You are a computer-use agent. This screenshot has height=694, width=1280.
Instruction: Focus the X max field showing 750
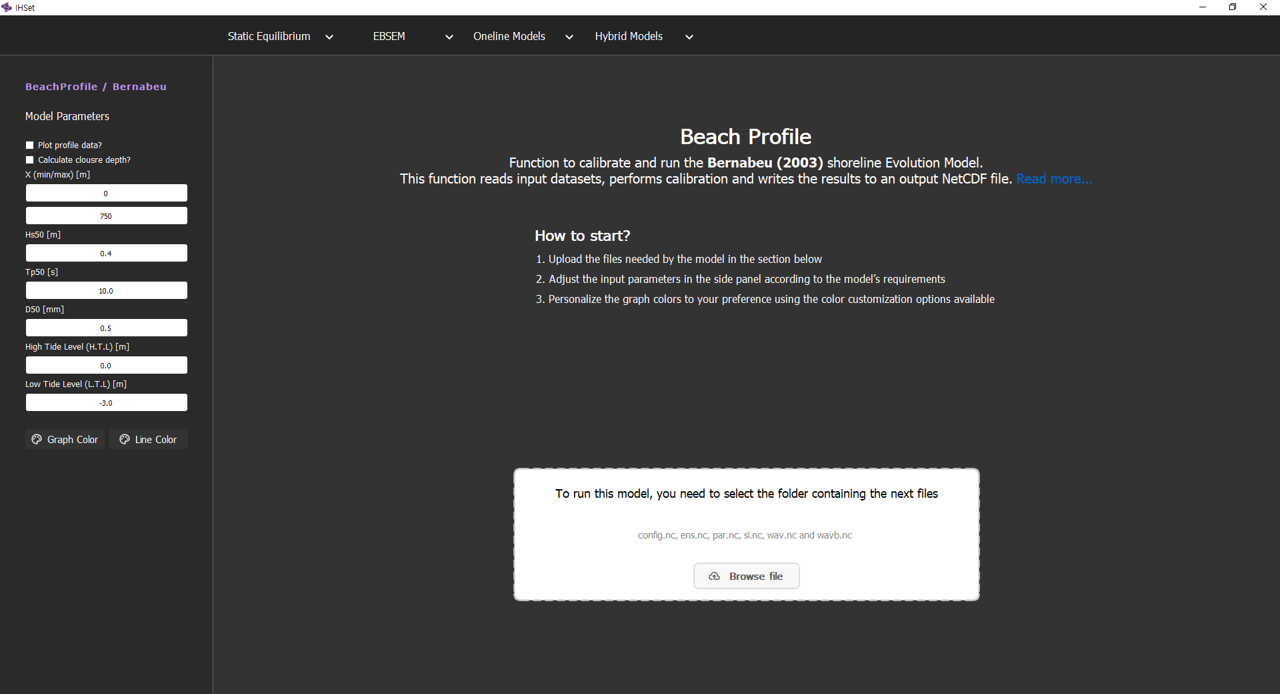[106, 216]
